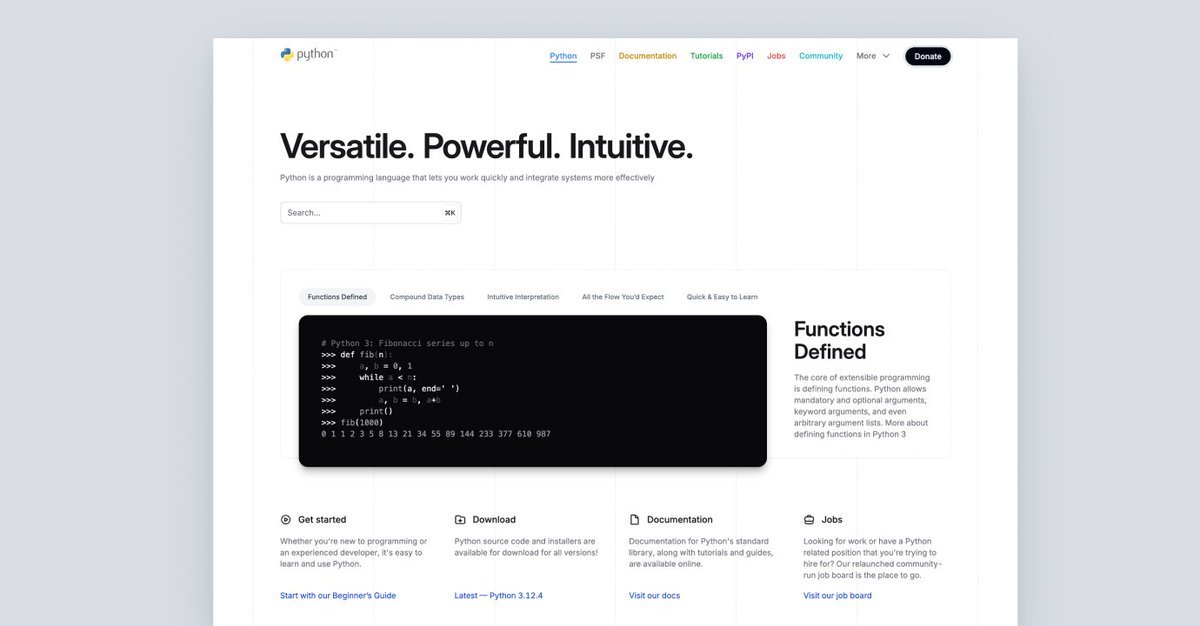This screenshot has height=626, width=1200.
Task: Open Tutorials in the top navigation
Action: (706, 56)
